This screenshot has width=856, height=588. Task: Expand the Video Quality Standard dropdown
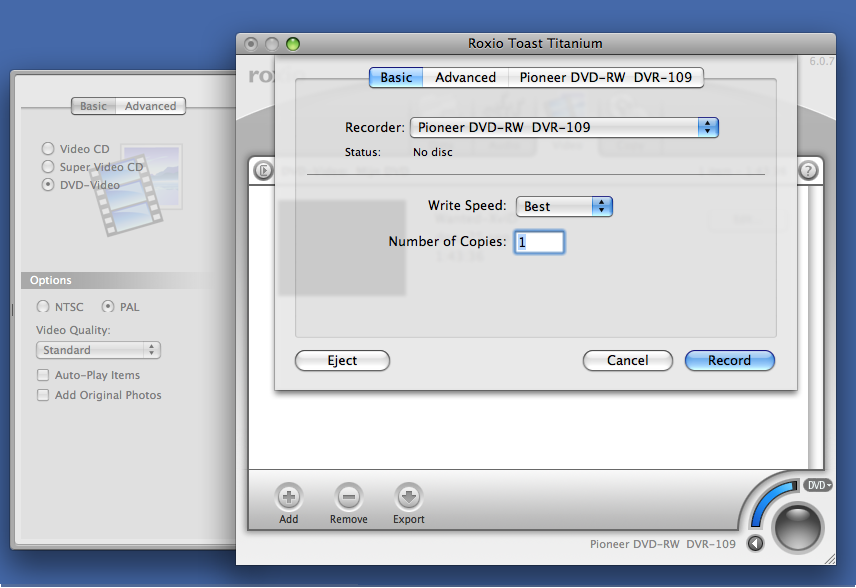click(100, 350)
